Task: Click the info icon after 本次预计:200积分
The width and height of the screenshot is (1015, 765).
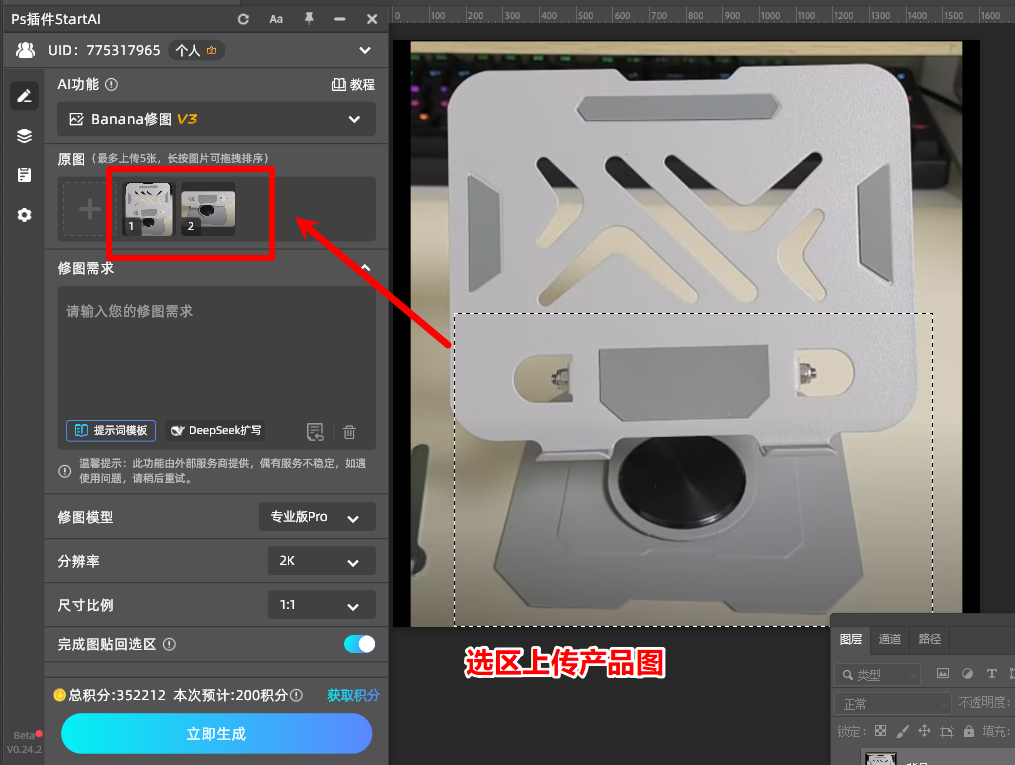Action: coord(296,695)
